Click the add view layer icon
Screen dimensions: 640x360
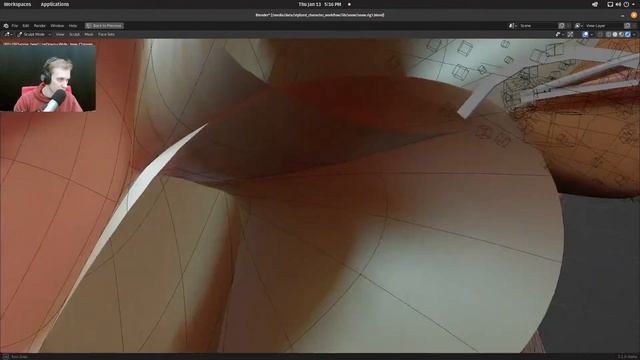click(x=627, y=26)
